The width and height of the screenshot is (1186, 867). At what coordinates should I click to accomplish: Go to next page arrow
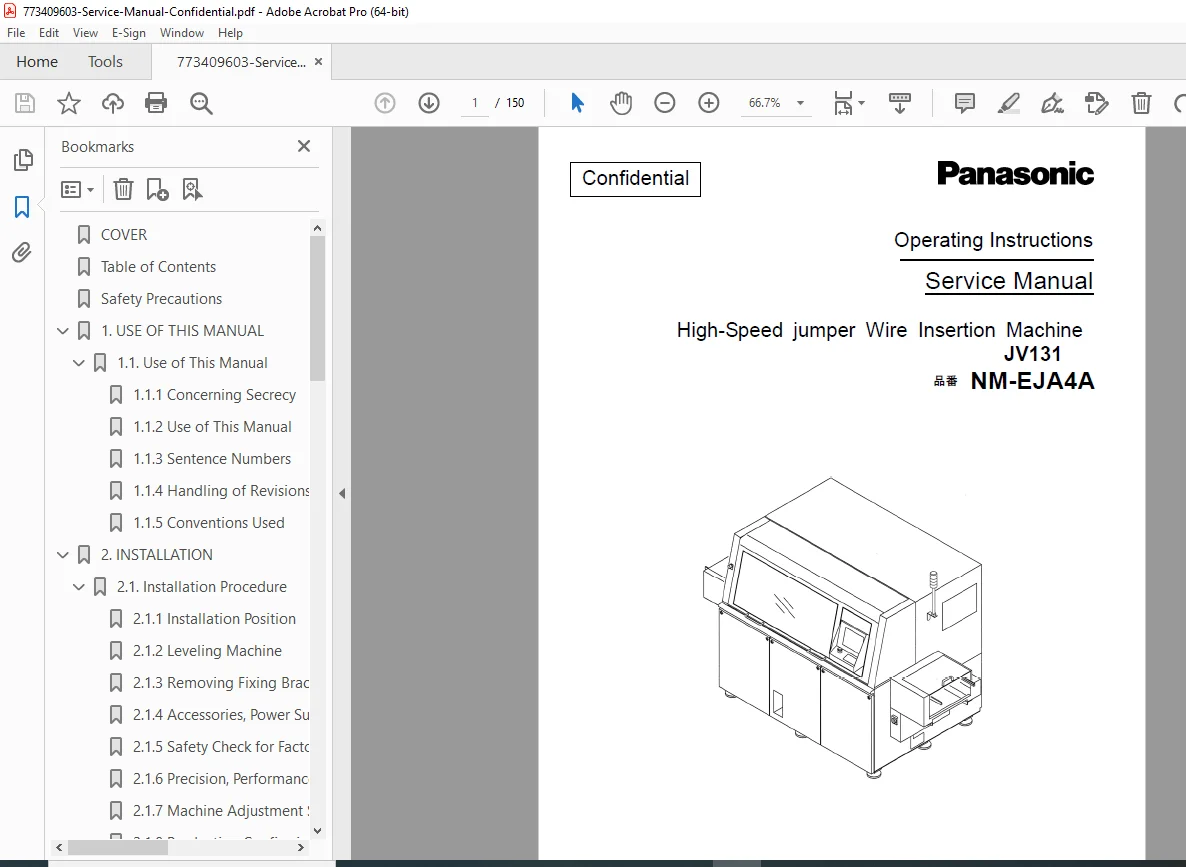[x=429, y=103]
